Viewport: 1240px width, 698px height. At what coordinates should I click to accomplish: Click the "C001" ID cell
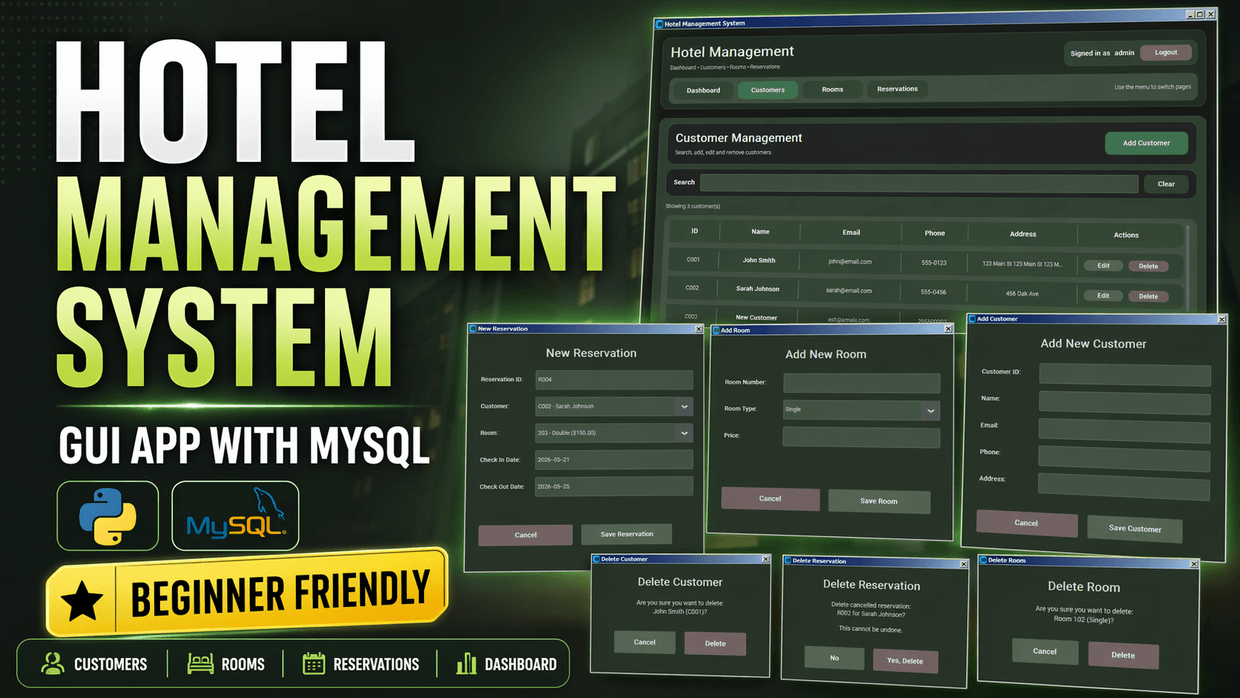click(x=693, y=259)
